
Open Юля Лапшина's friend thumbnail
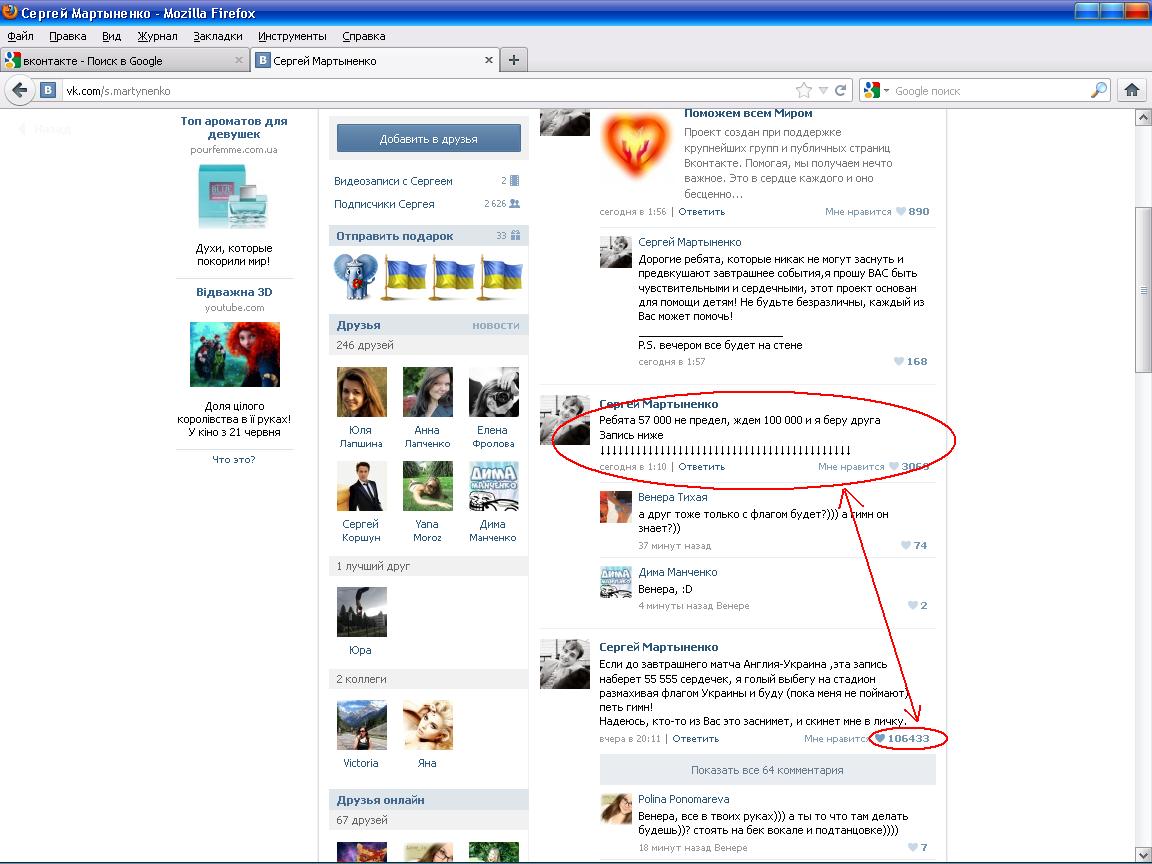[x=361, y=391]
